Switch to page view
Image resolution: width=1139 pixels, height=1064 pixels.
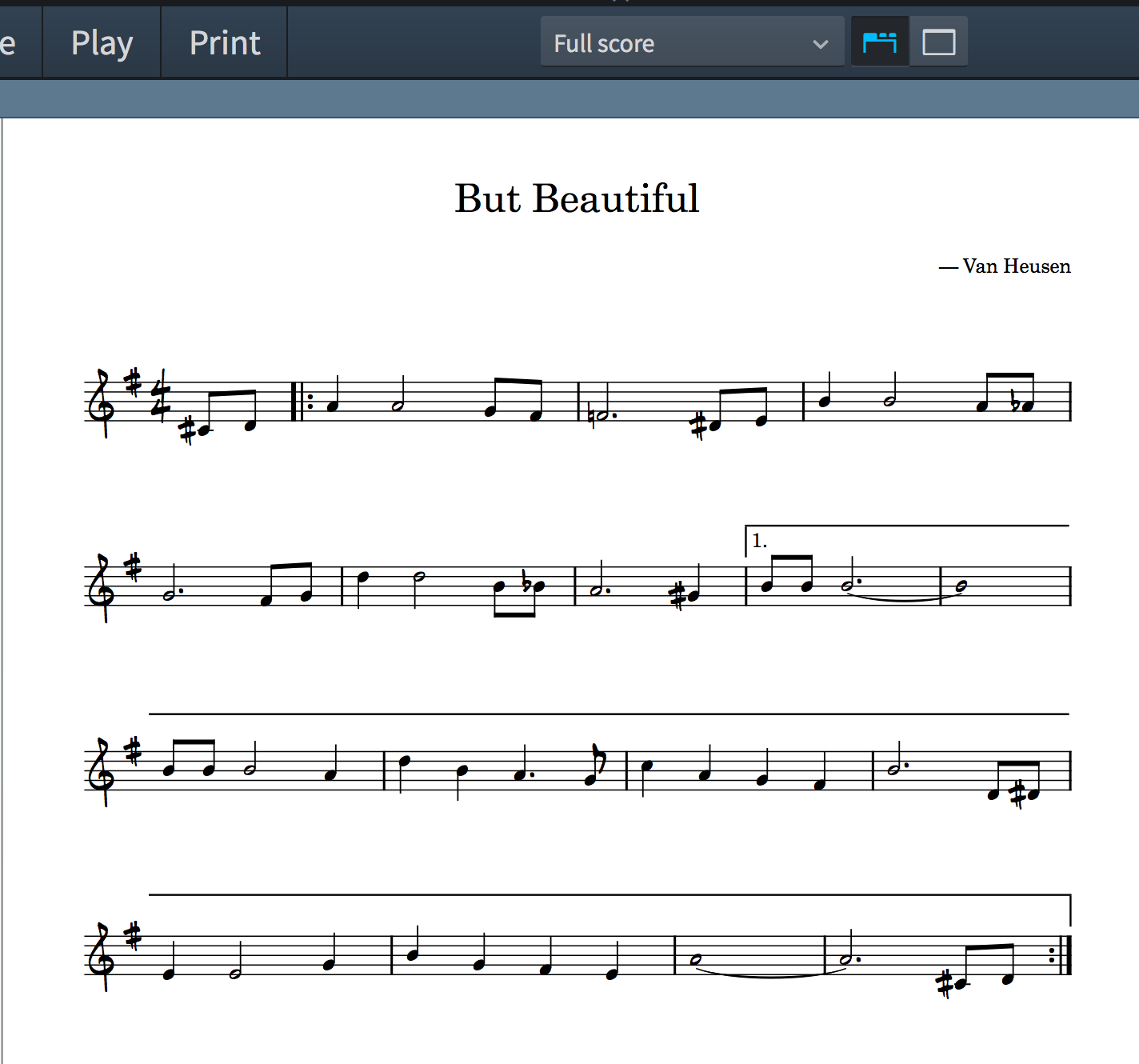(880, 42)
